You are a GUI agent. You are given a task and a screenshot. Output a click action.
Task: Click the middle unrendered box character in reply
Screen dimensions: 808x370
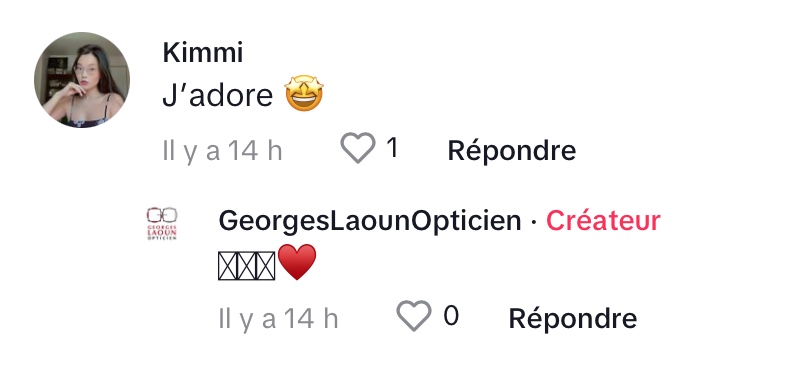(x=247, y=266)
